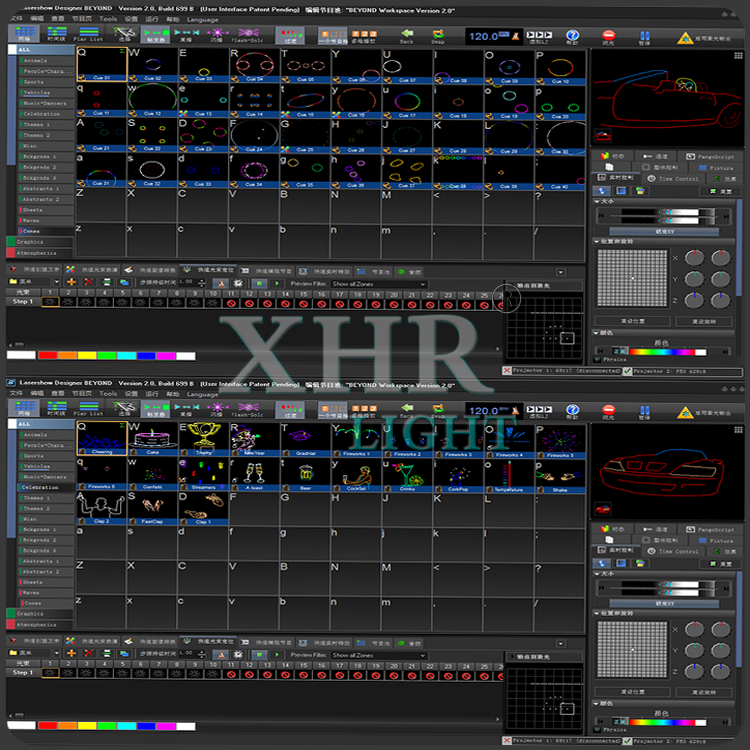Toggle multi-cue mode icon in top toolbar
Image resolution: width=750 pixels, height=750 pixels.
pyautogui.click(x=363, y=35)
